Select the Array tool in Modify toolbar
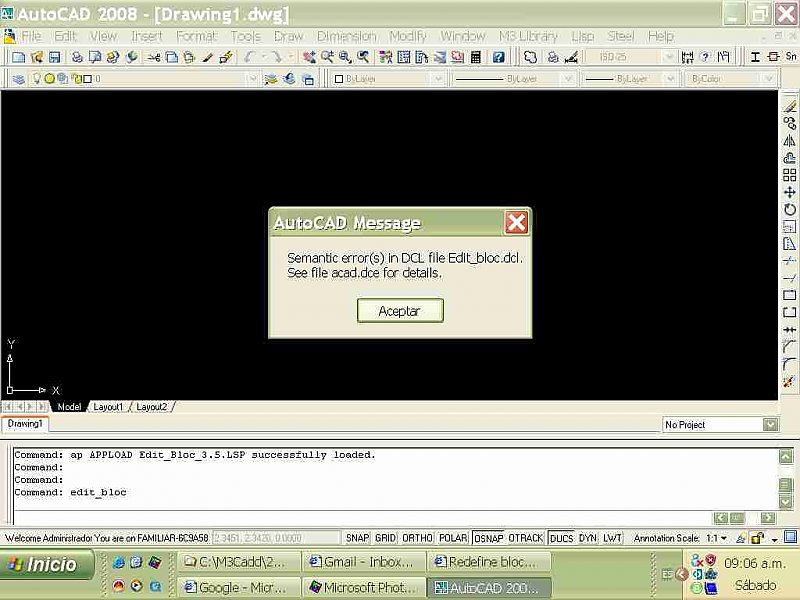 pos(789,175)
